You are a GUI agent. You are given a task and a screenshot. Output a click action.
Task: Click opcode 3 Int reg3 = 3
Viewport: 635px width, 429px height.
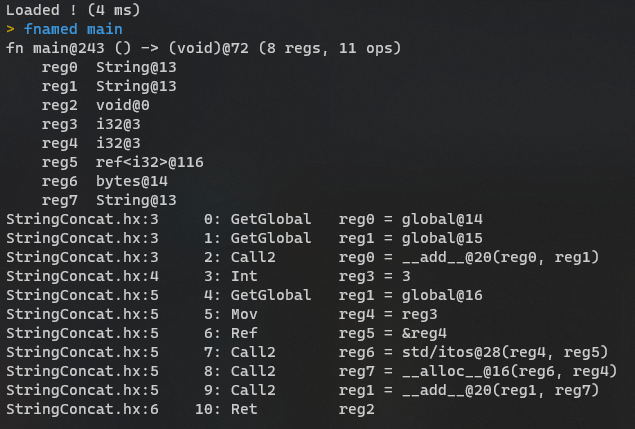tap(208, 277)
